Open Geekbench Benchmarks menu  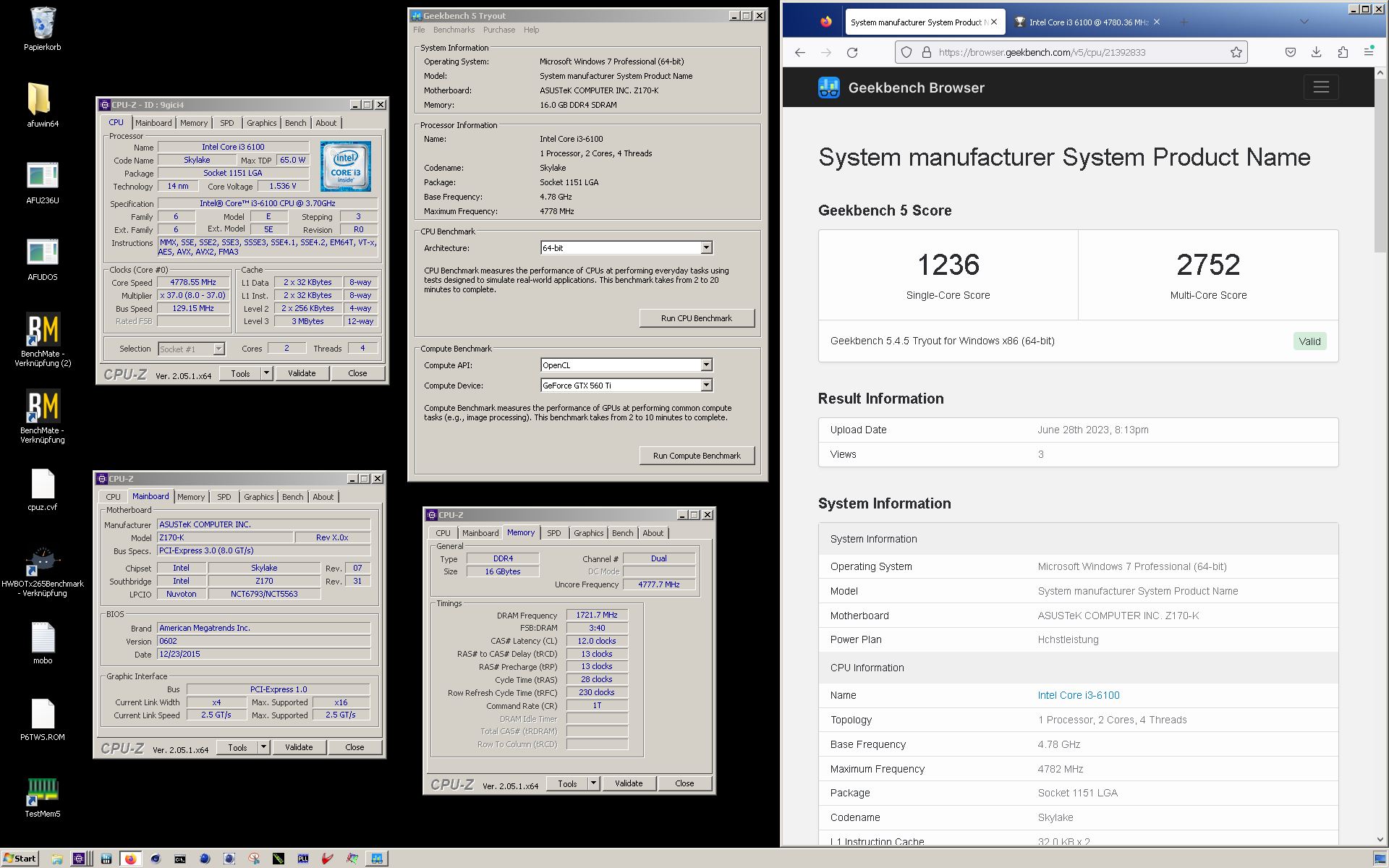(x=454, y=30)
